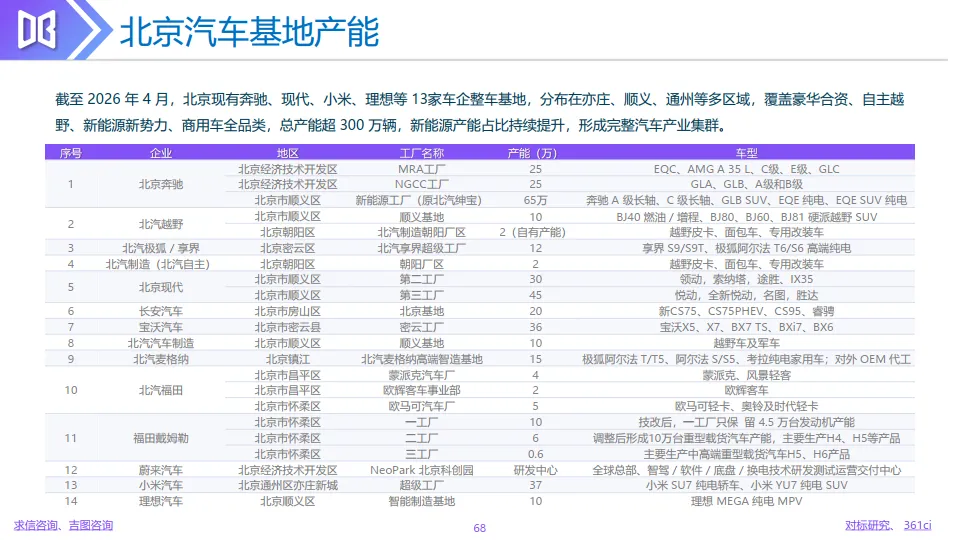This screenshot has width=960, height=540.
Task: Click the DB logo icon in header
Action: point(37,29)
